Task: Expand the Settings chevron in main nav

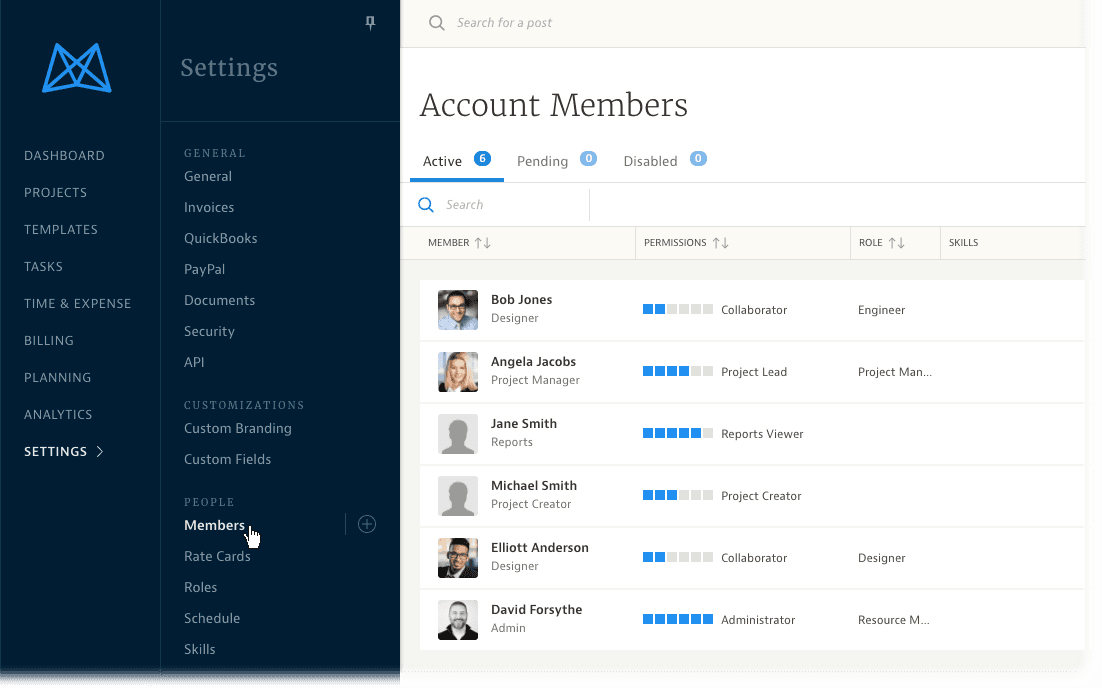Action: pos(100,452)
